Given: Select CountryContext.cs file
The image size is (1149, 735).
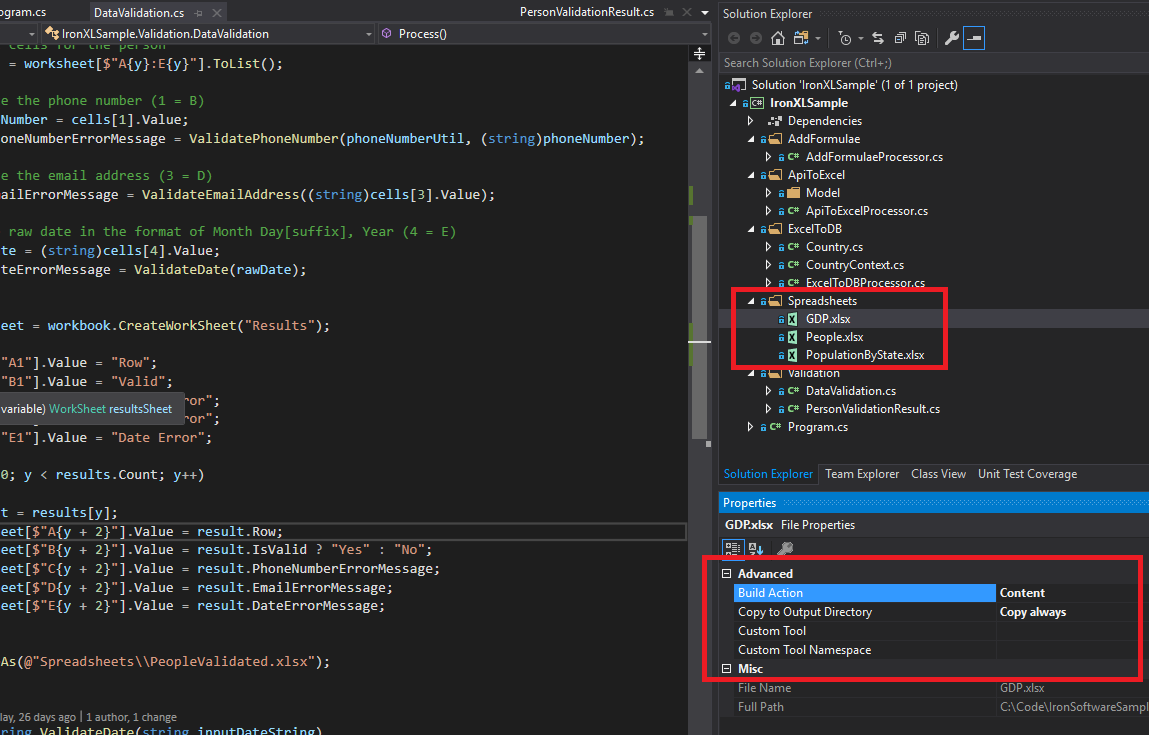Looking at the screenshot, I should point(854,265).
